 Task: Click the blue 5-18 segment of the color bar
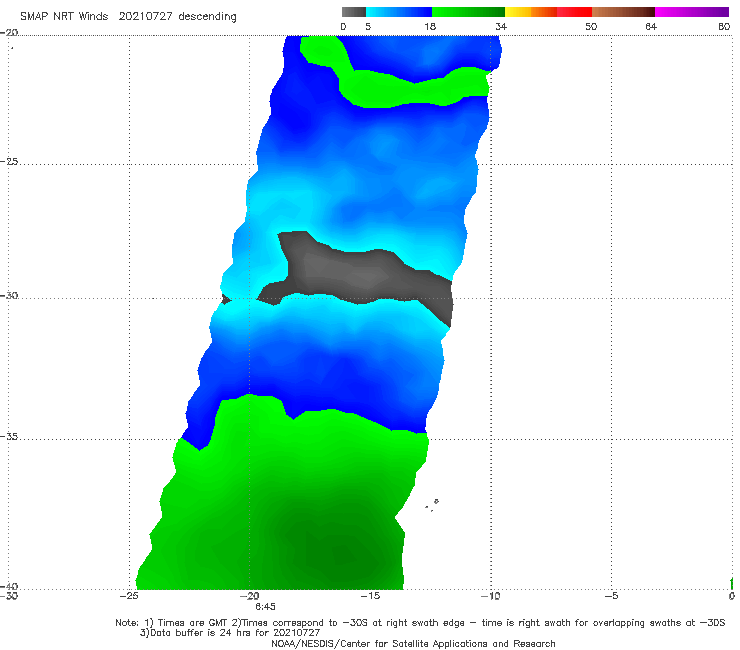click(x=399, y=12)
